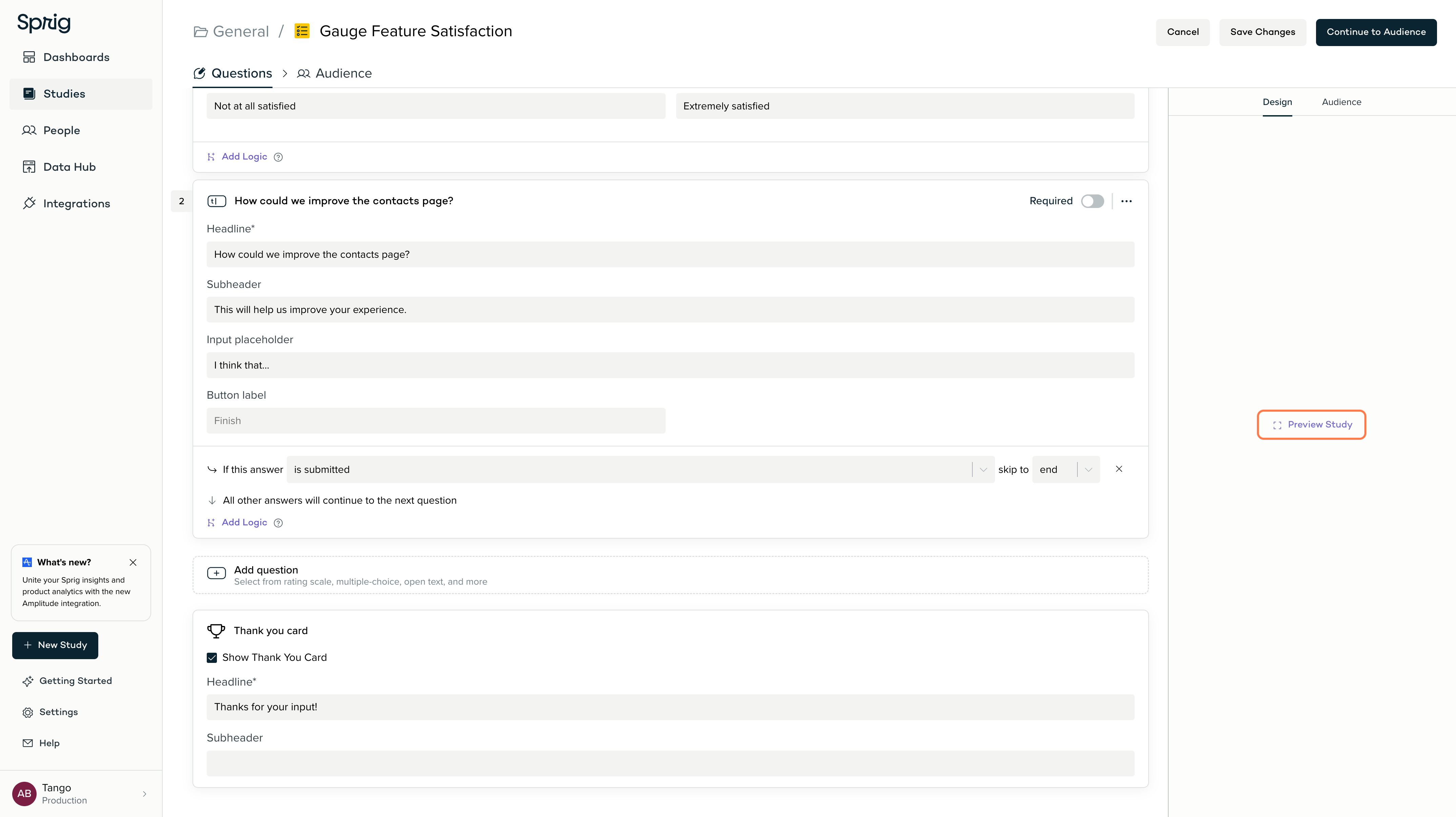Open Getting Started

point(67,682)
